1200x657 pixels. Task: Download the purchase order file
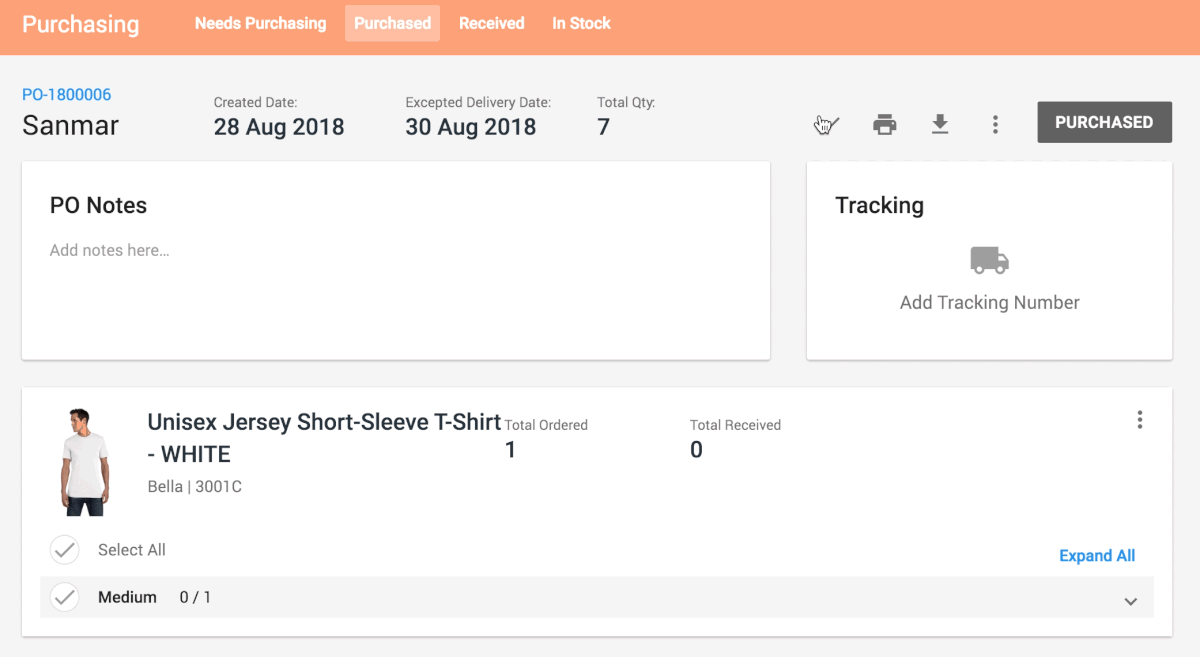939,124
